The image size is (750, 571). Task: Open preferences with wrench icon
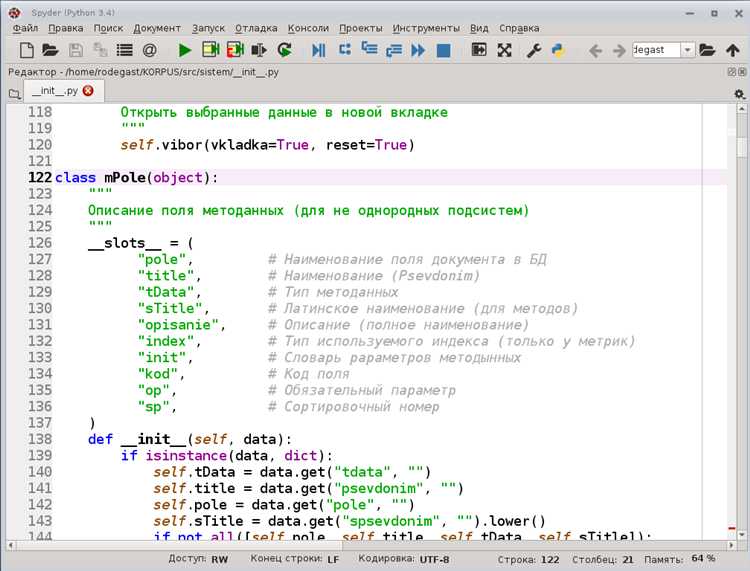[x=534, y=50]
